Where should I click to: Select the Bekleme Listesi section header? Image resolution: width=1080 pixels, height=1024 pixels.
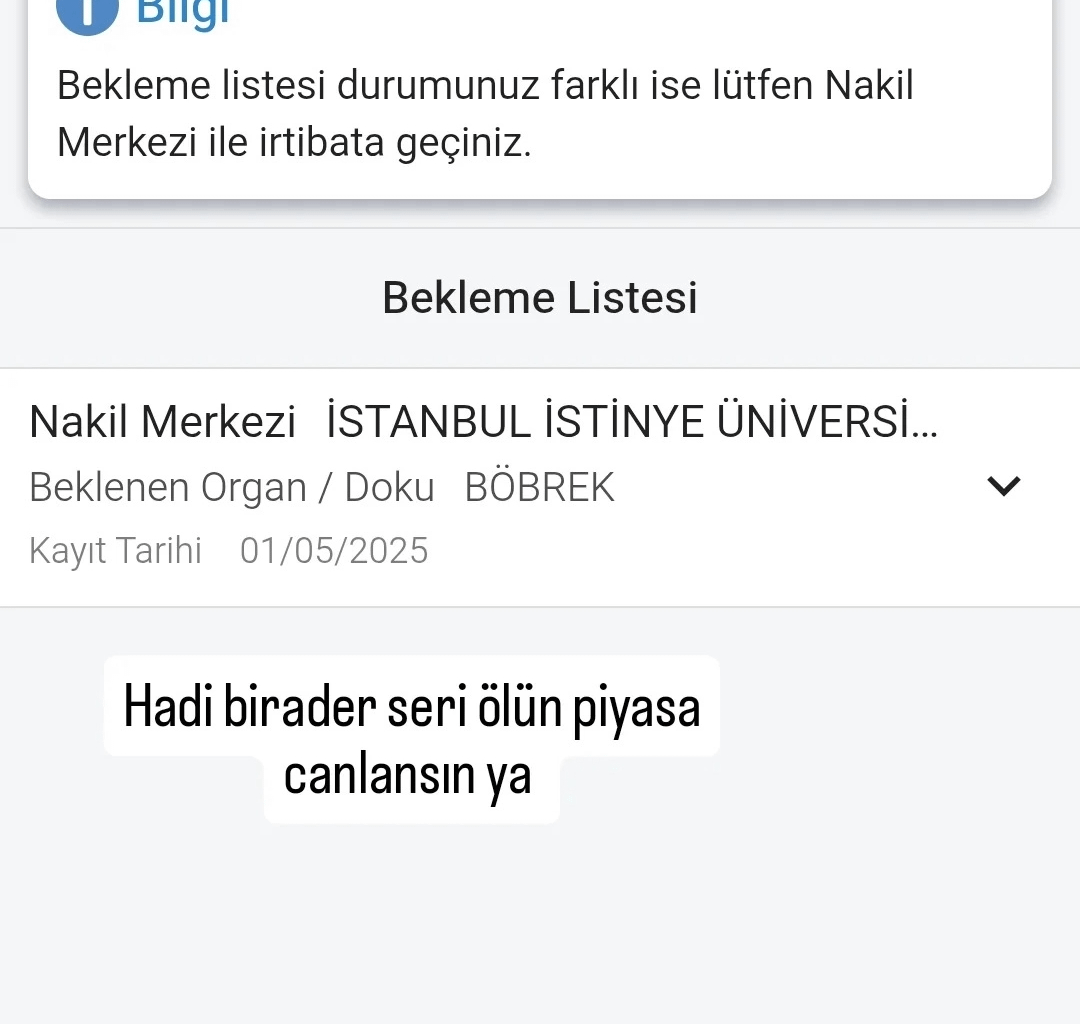pyautogui.click(x=540, y=297)
